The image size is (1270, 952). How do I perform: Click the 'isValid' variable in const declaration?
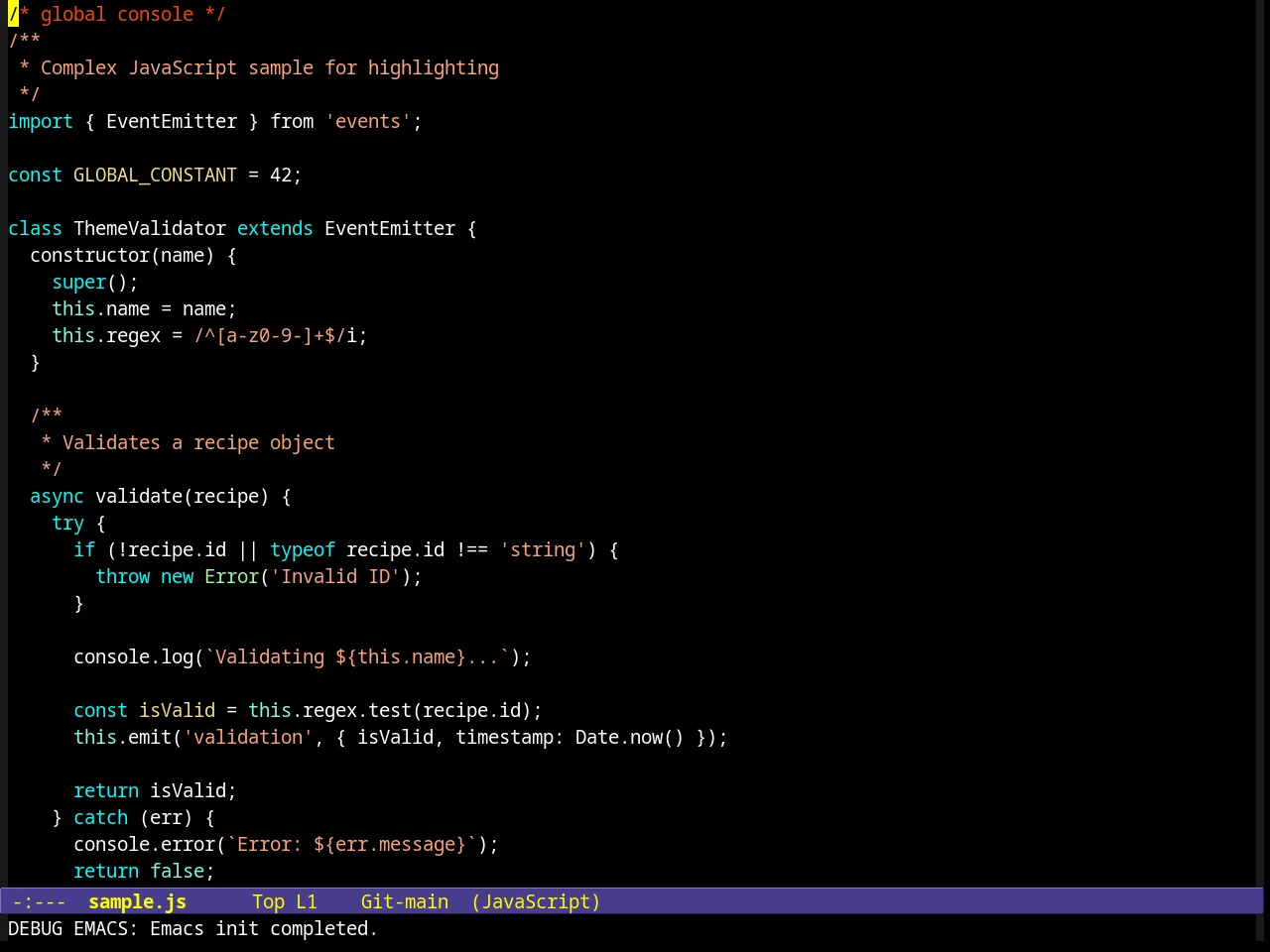click(x=177, y=710)
